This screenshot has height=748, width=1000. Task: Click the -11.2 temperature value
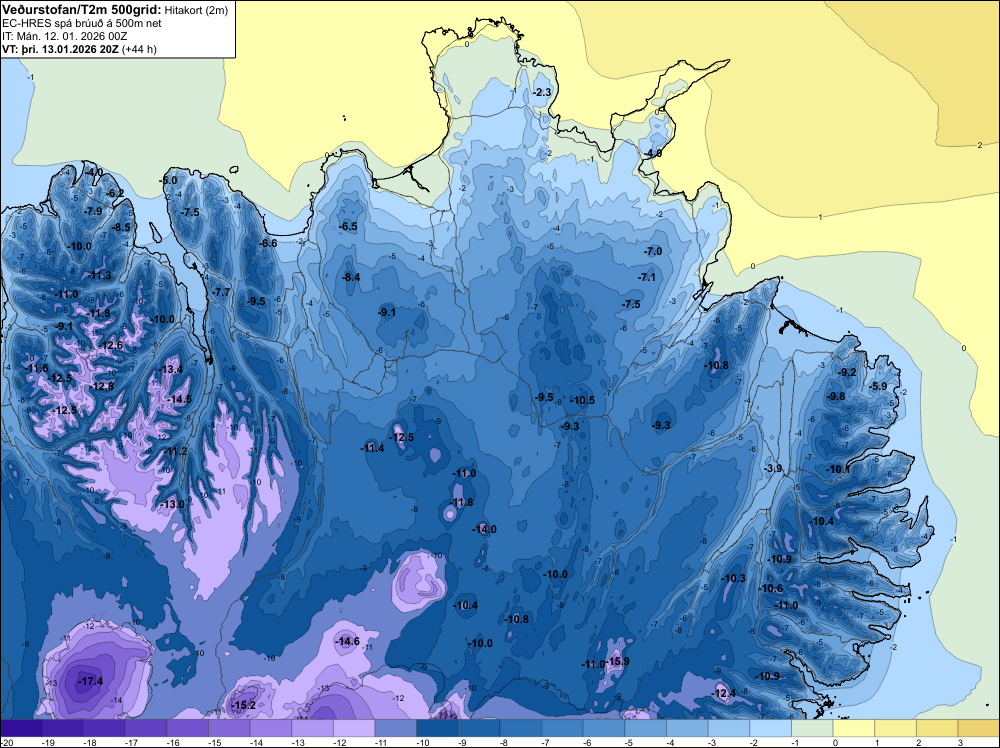175,451
